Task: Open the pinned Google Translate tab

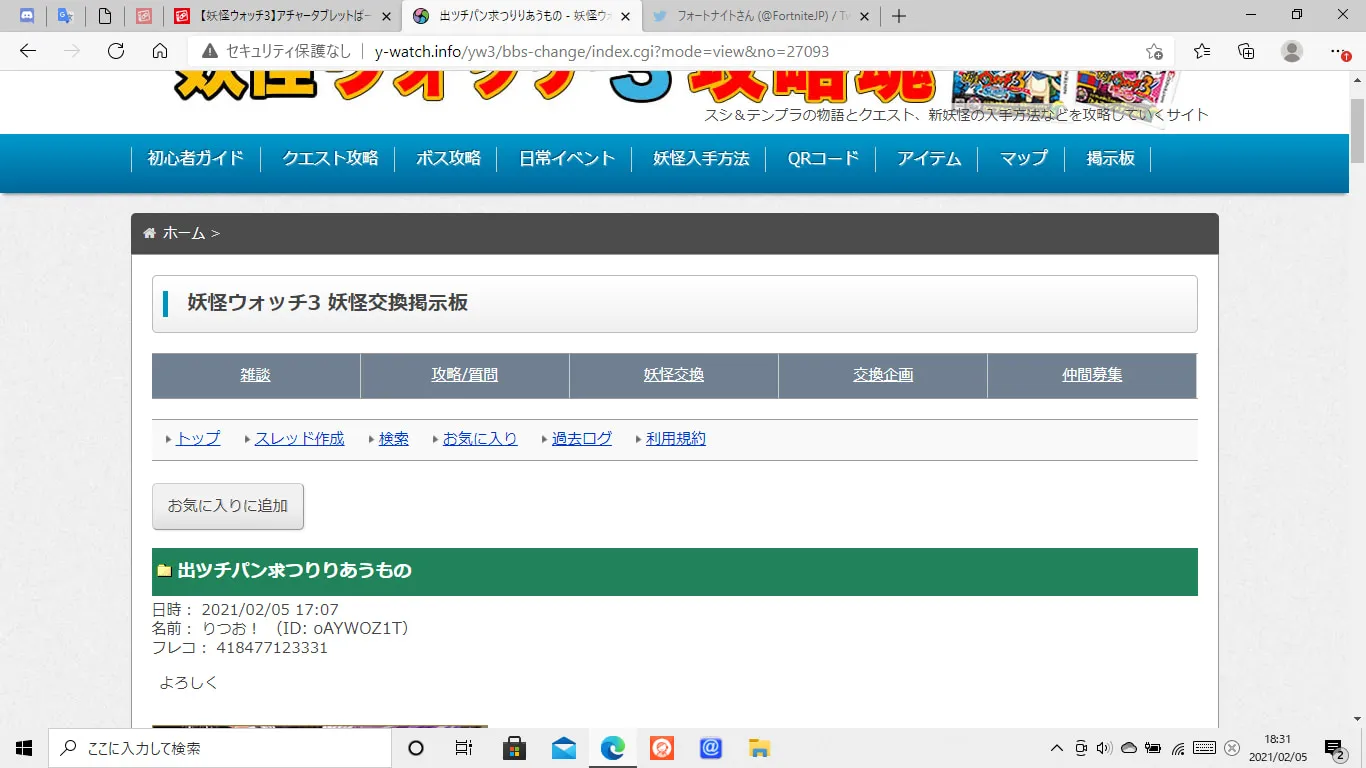Action: (66, 16)
